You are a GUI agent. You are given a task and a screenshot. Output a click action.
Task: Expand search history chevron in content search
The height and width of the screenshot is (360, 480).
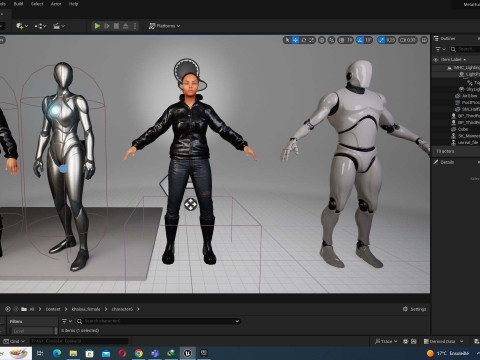(x=237, y=321)
